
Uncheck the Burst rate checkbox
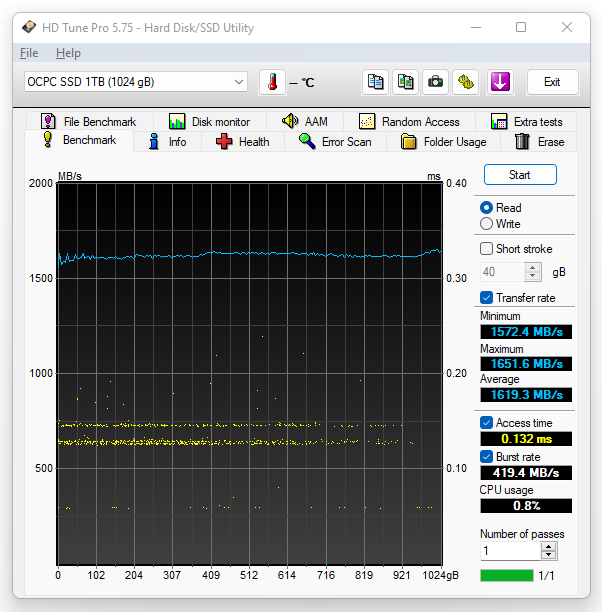(x=486, y=457)
